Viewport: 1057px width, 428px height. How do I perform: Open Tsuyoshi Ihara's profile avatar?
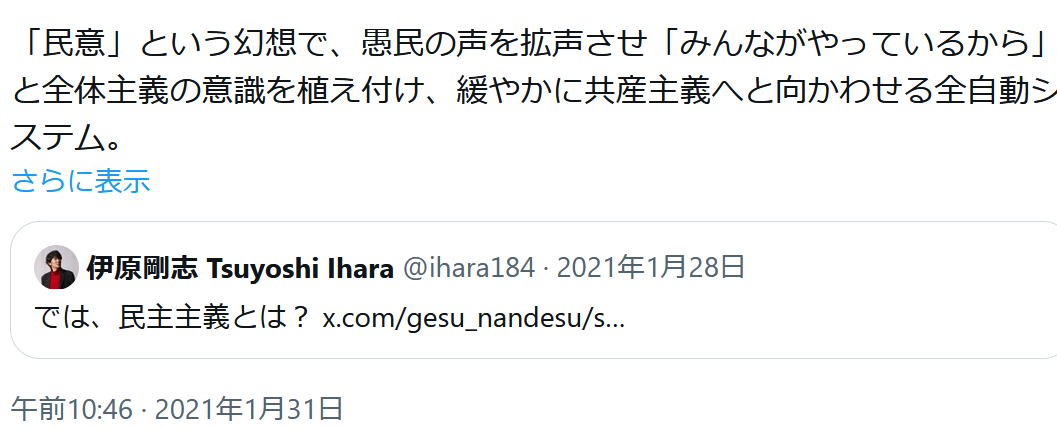[56, 267]
